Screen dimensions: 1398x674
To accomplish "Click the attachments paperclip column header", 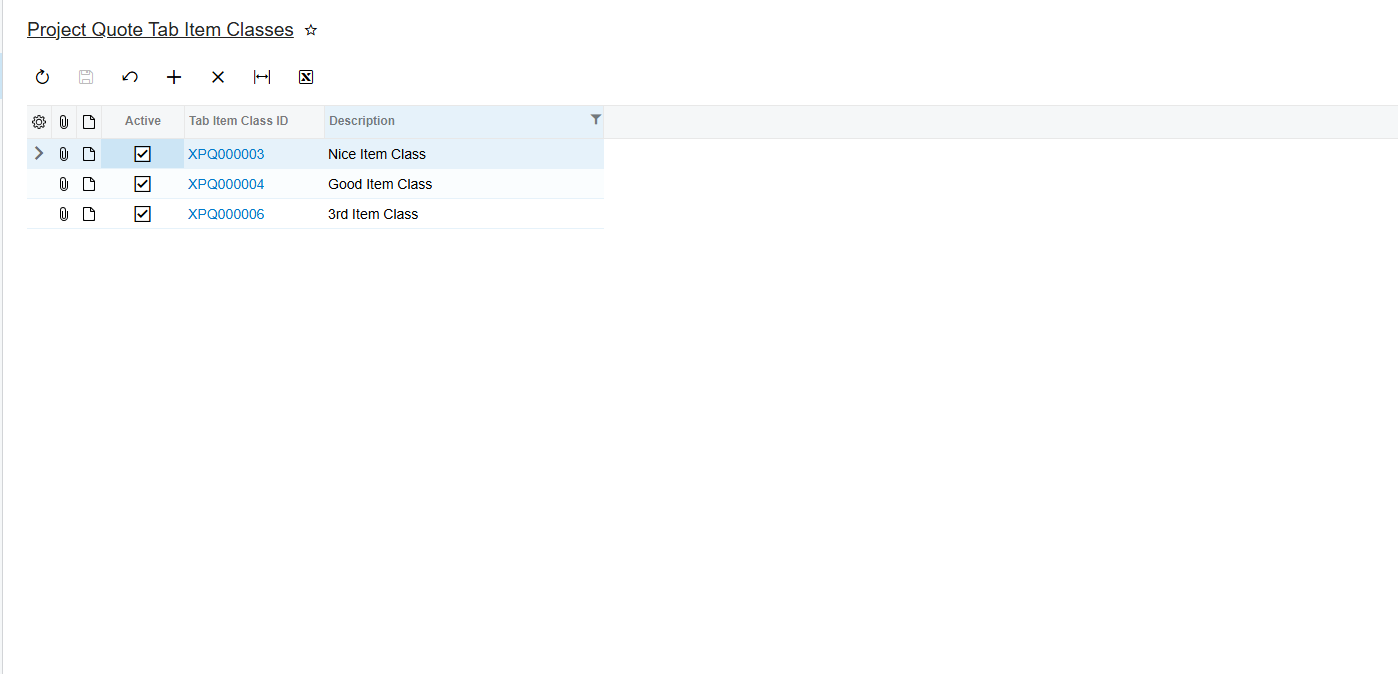I will point(64,122).
